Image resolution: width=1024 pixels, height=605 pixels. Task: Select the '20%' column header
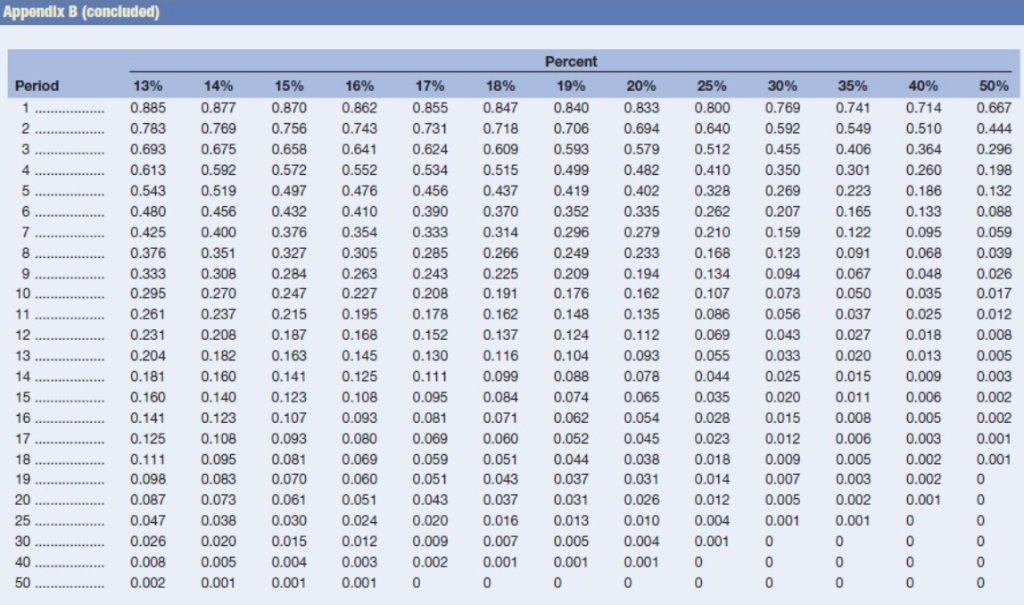pos(641,86)
